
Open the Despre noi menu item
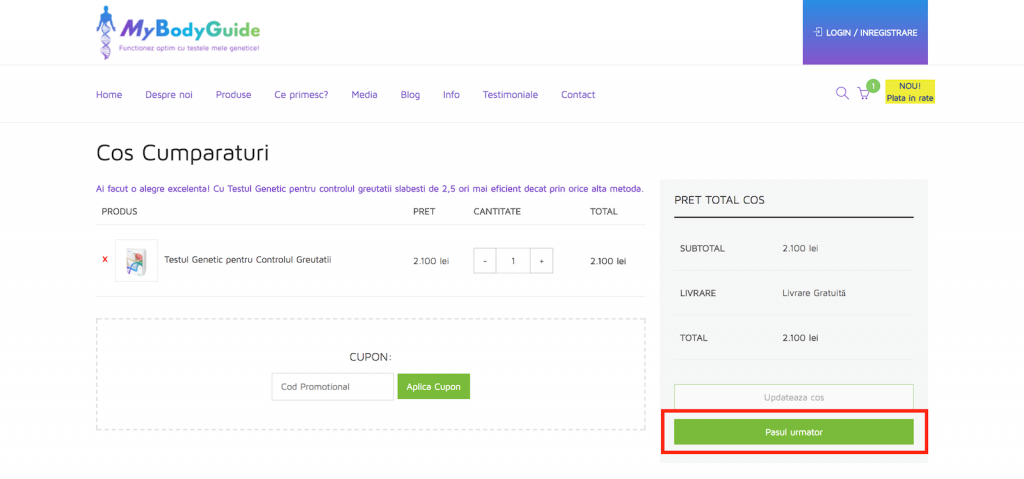(x=169, y=95)
